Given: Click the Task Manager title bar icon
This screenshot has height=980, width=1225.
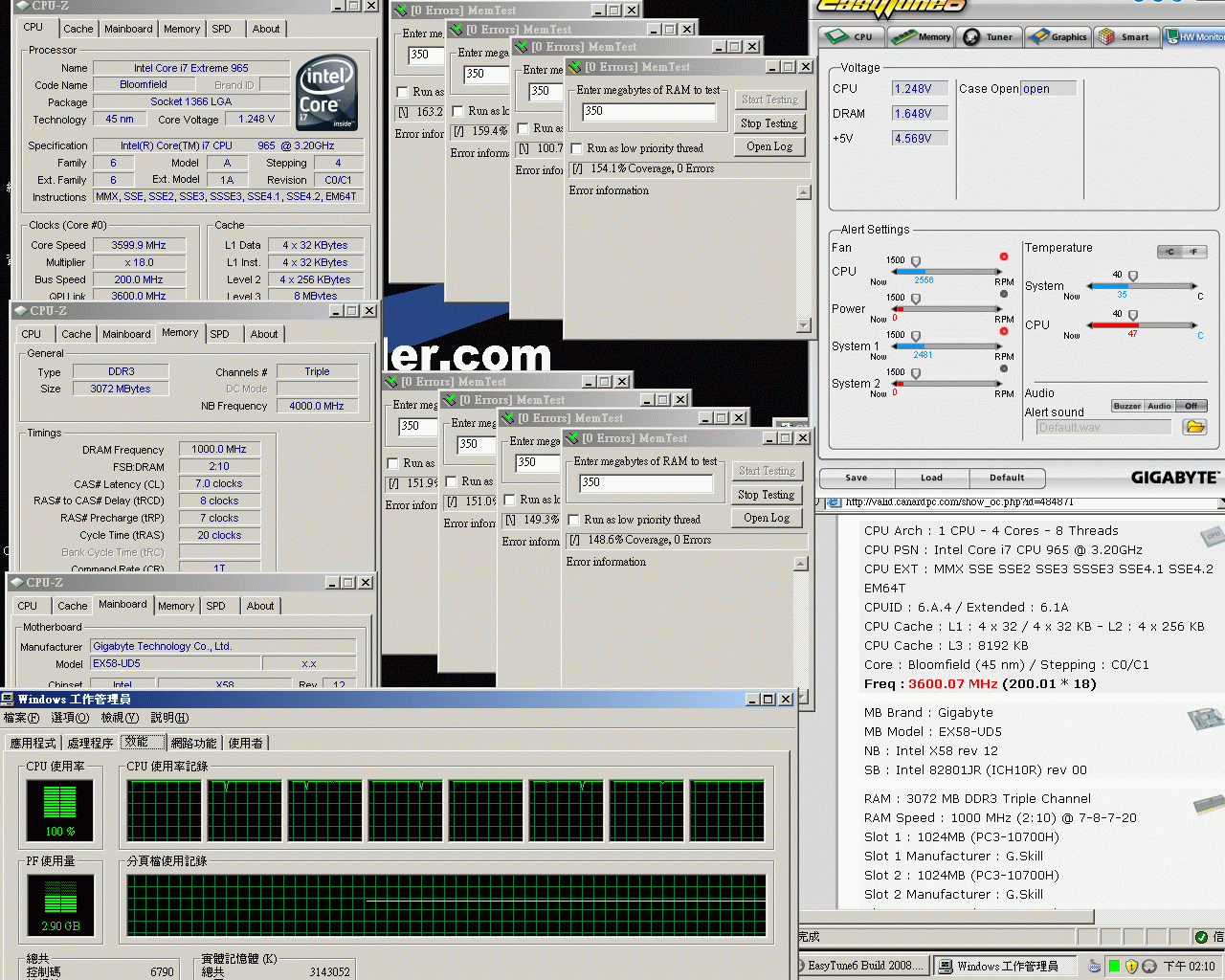Looking at the screenshot, I should (x=8, y=699).
